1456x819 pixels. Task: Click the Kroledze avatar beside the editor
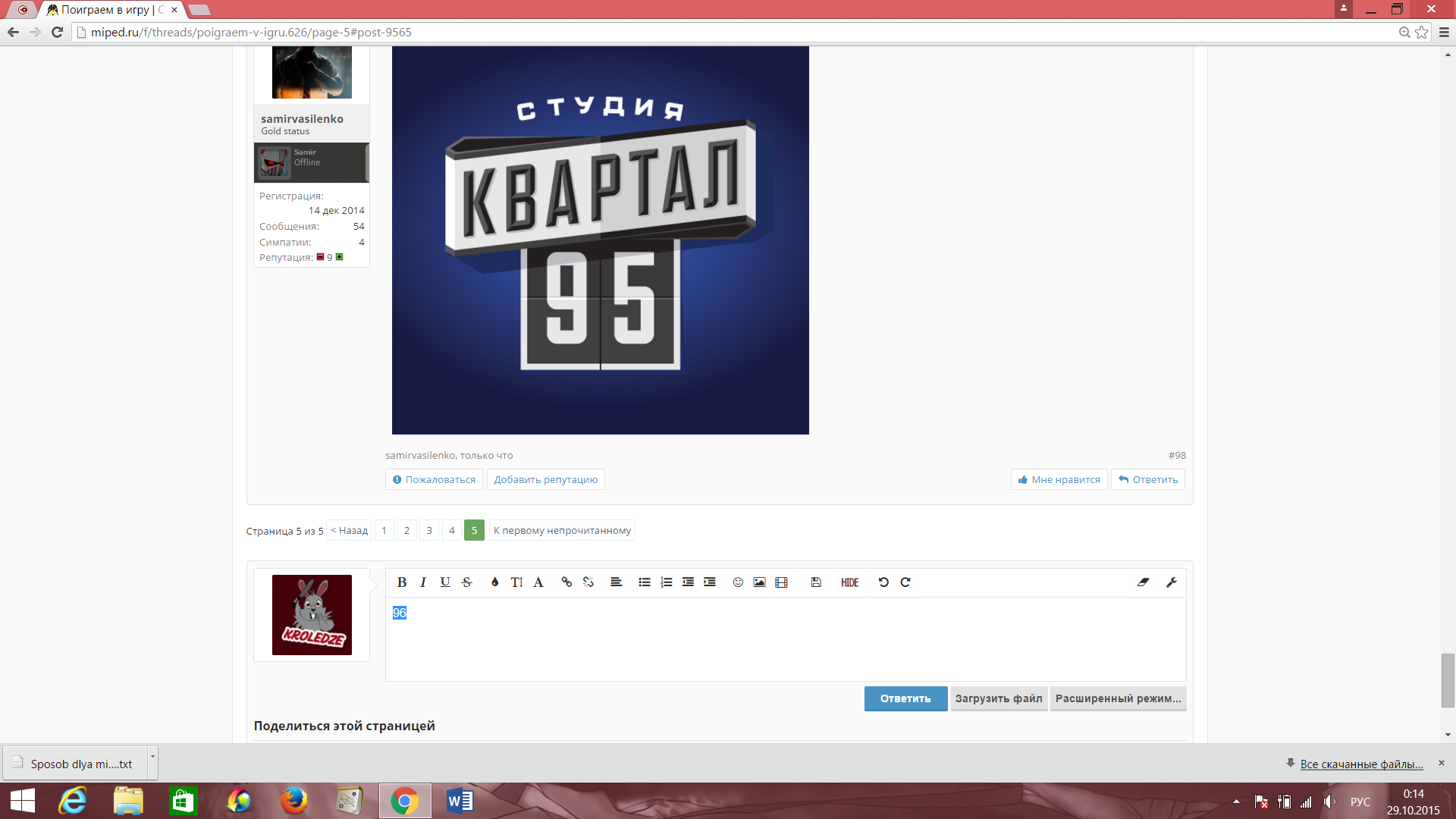pos(312,615)
